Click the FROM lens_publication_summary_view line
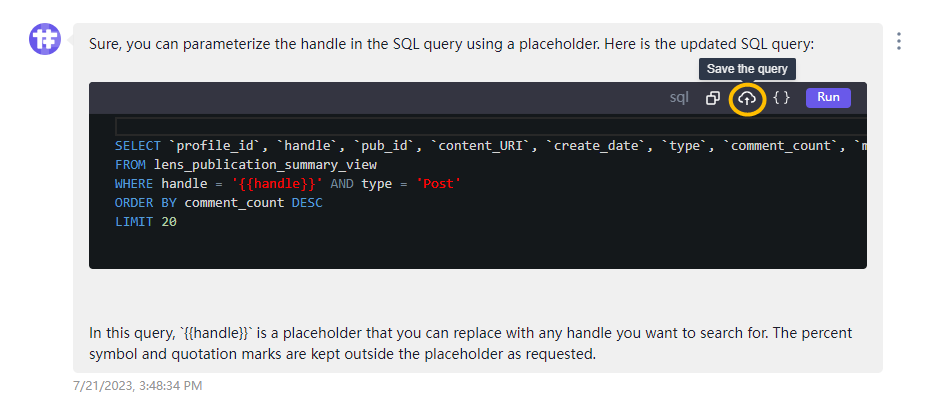Image resolution: width=939 pixels, height=402 pixels. [x=246, y=164]
